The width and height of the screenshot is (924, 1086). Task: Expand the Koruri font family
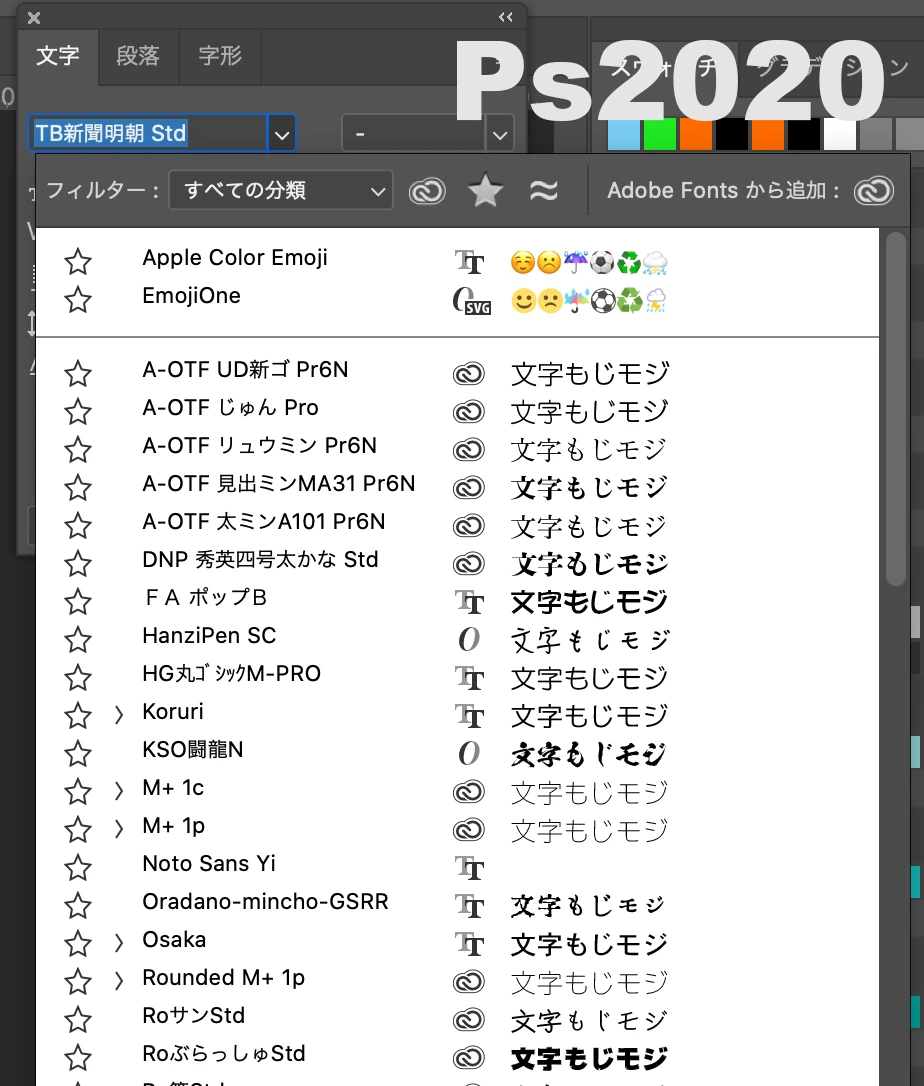pyautogui.click(x=118, y=715)
